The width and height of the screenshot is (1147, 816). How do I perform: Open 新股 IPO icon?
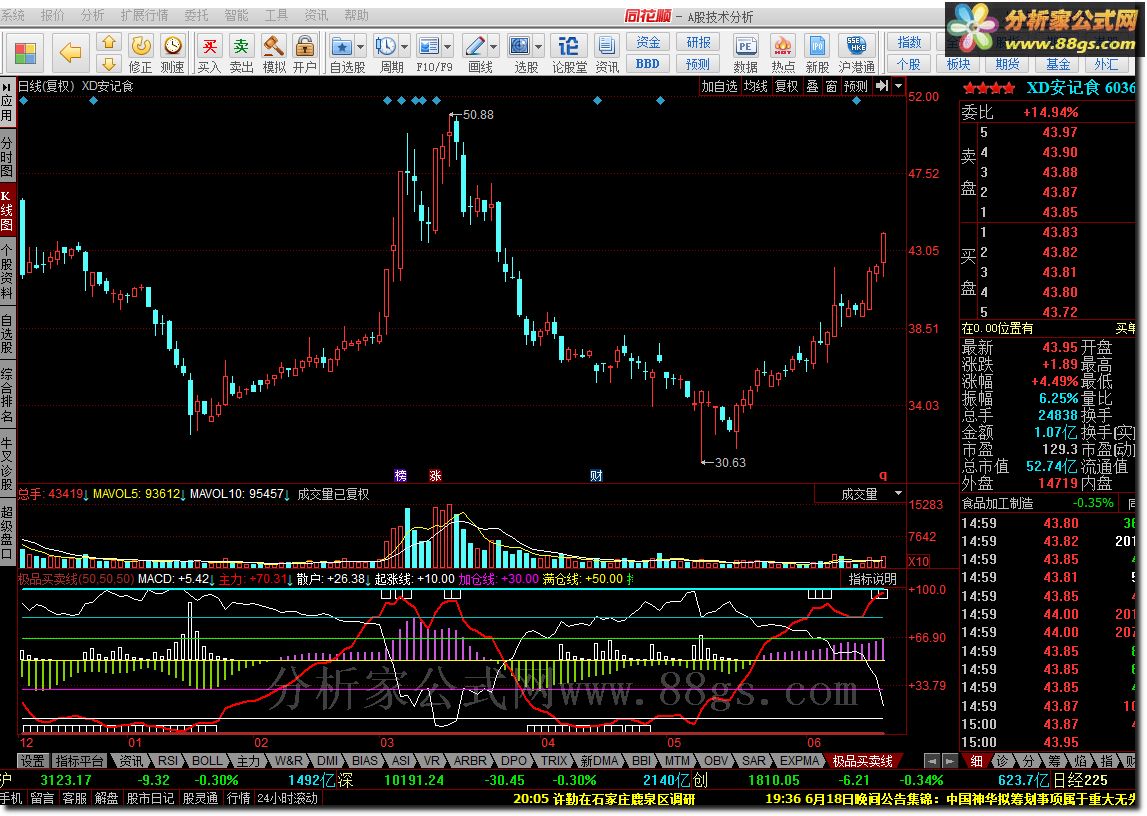tap(817, 53)
